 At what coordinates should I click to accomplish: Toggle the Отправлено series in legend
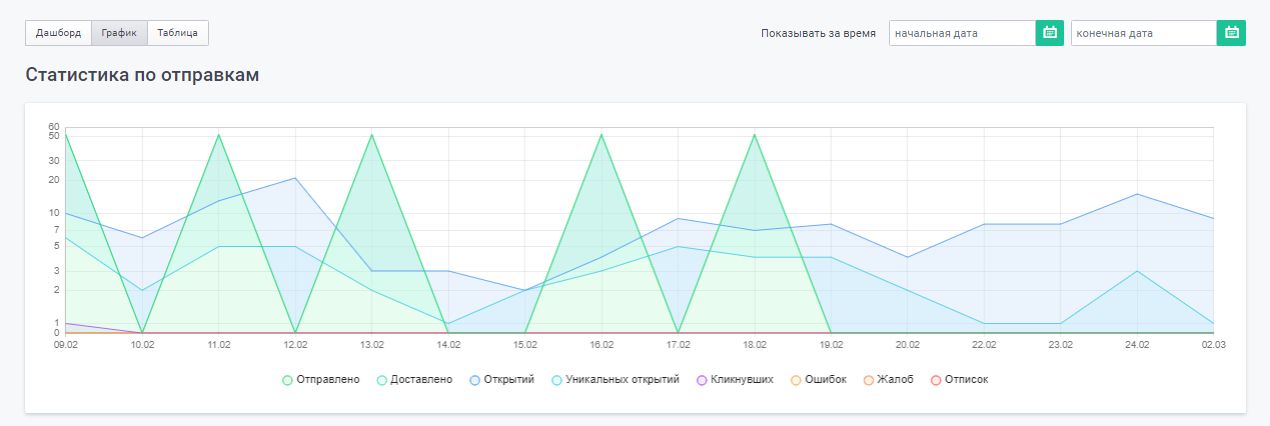point(320,380)
